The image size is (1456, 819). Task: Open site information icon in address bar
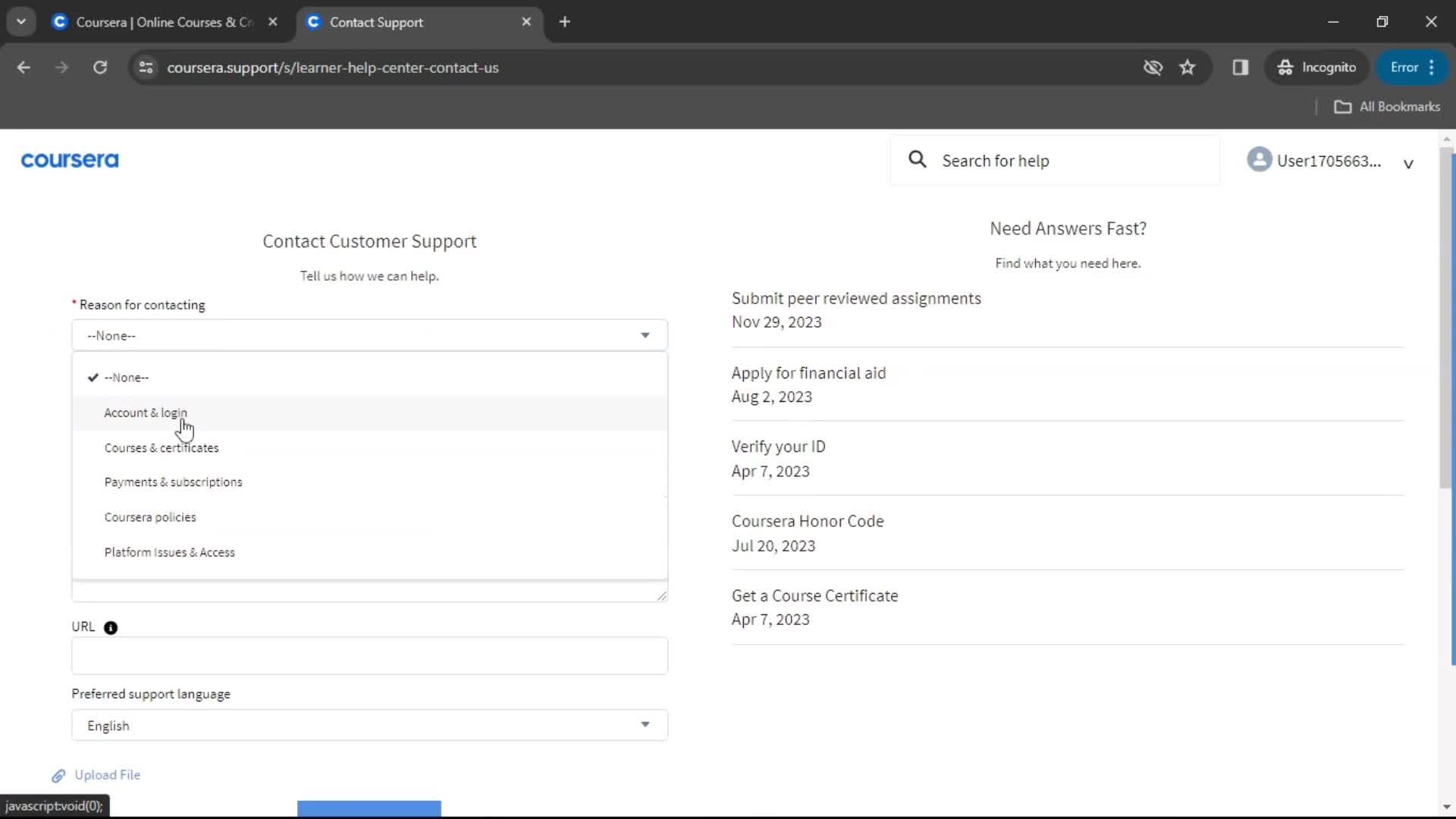pyautogui.click(x=146, y=67)
